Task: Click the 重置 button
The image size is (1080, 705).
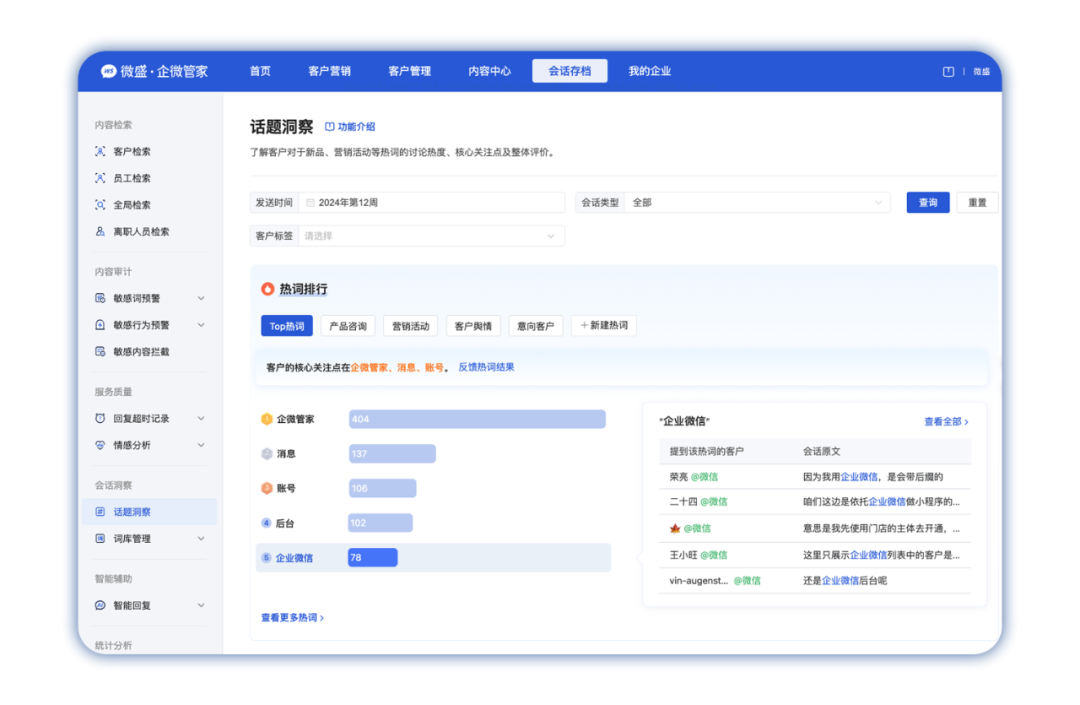Action: pos(977,203)
